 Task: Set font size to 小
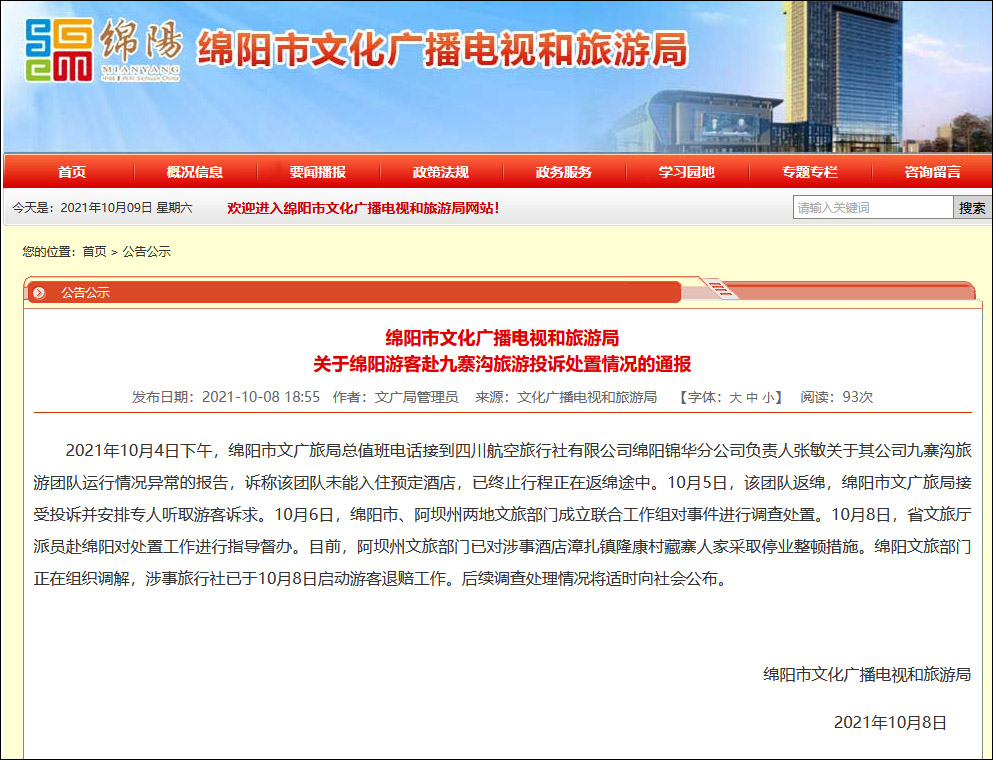(768, 397)
